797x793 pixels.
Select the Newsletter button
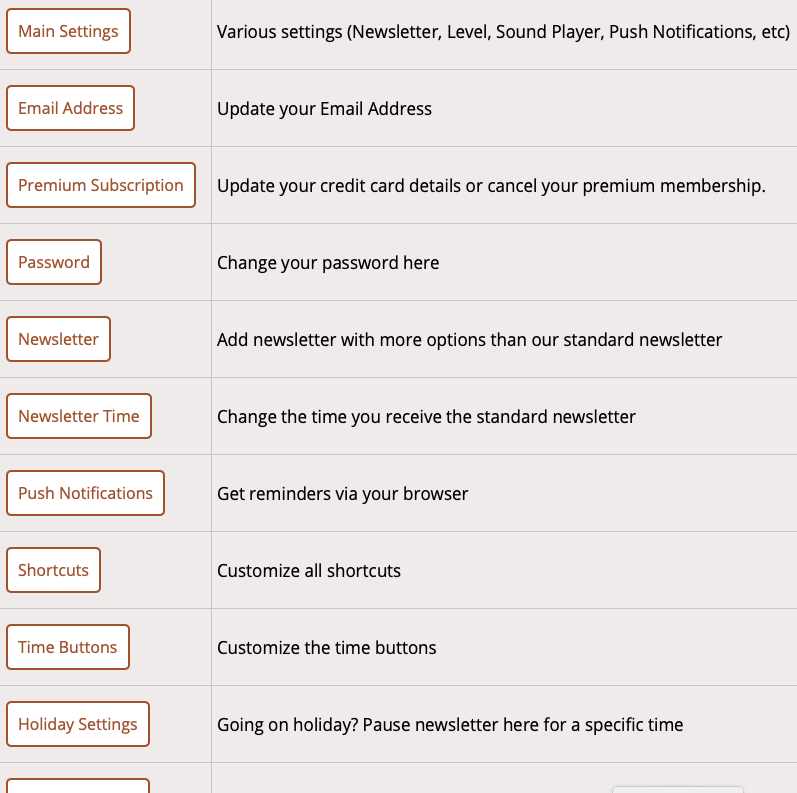point(58,339)
